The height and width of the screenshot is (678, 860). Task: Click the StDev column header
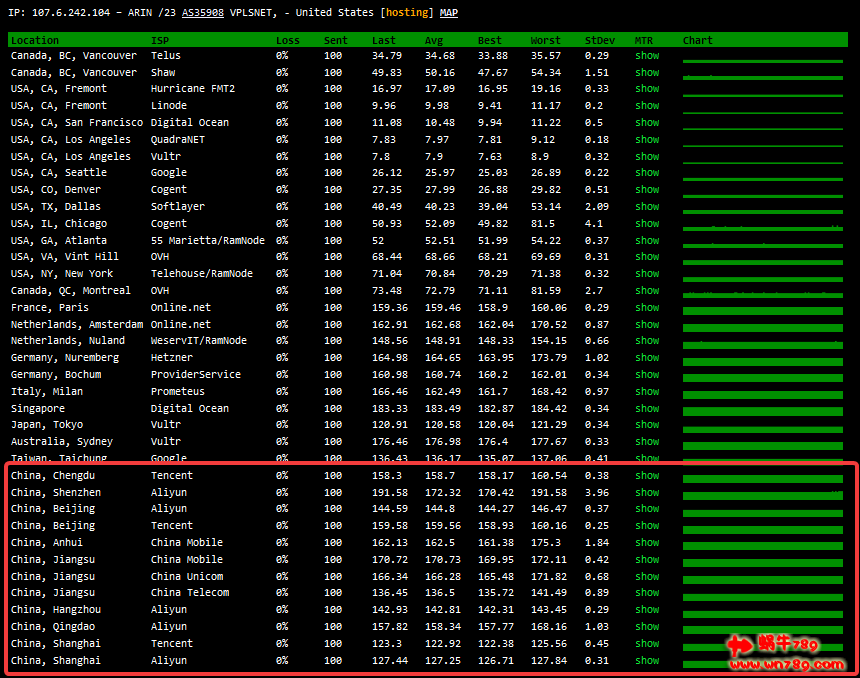tap(600, 40)
